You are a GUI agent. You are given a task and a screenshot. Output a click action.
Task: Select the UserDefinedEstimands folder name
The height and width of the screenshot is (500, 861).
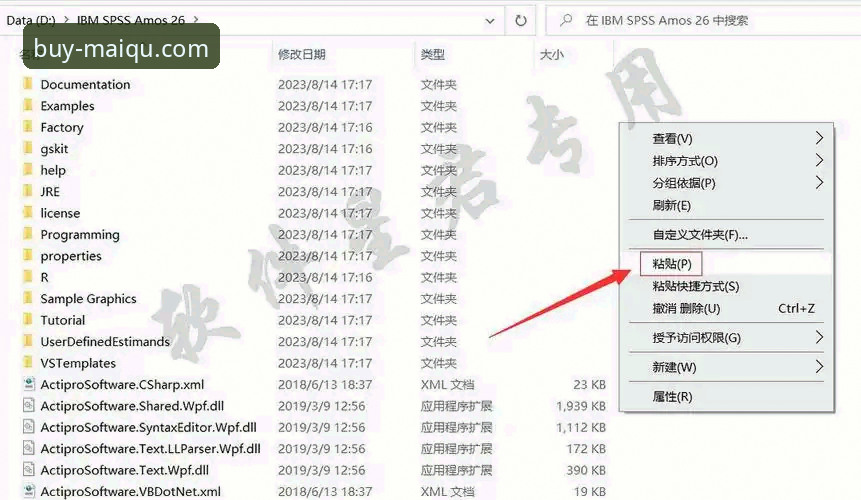pyautogui.click(x=105, y=341)
